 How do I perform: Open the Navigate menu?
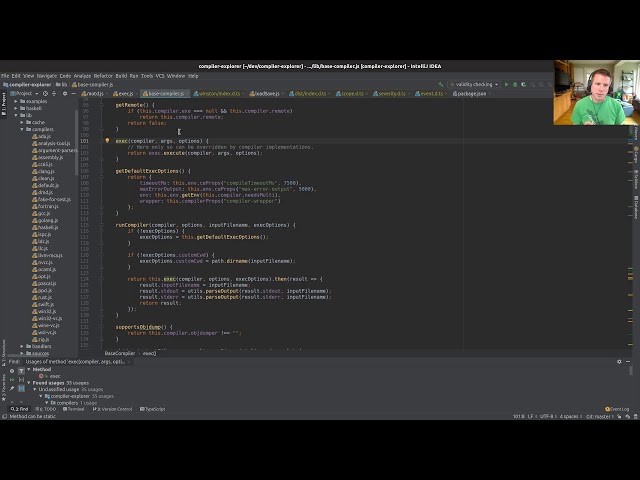click(47, 76)
